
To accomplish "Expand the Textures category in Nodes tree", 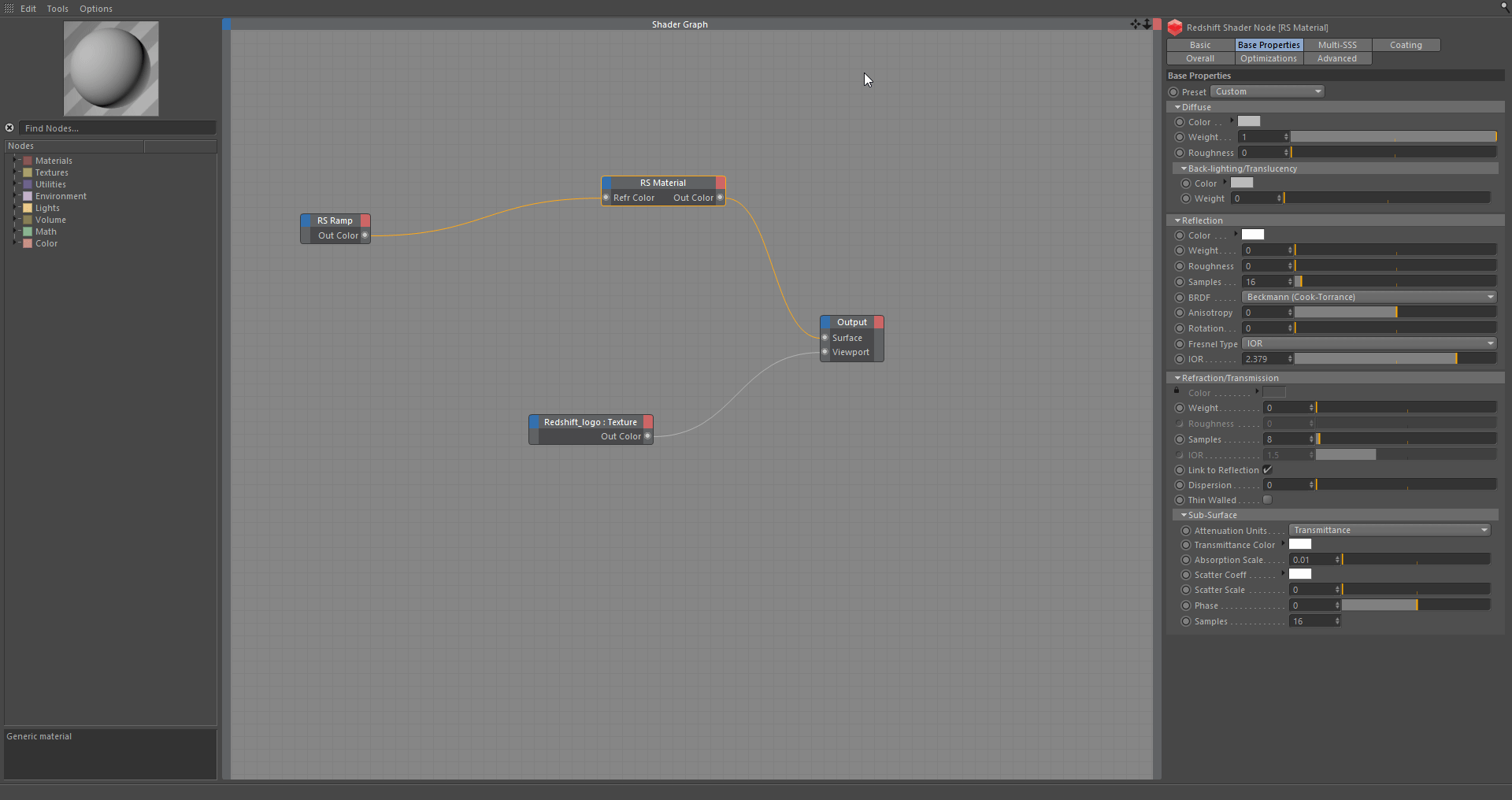I will (x=15, y=172).
